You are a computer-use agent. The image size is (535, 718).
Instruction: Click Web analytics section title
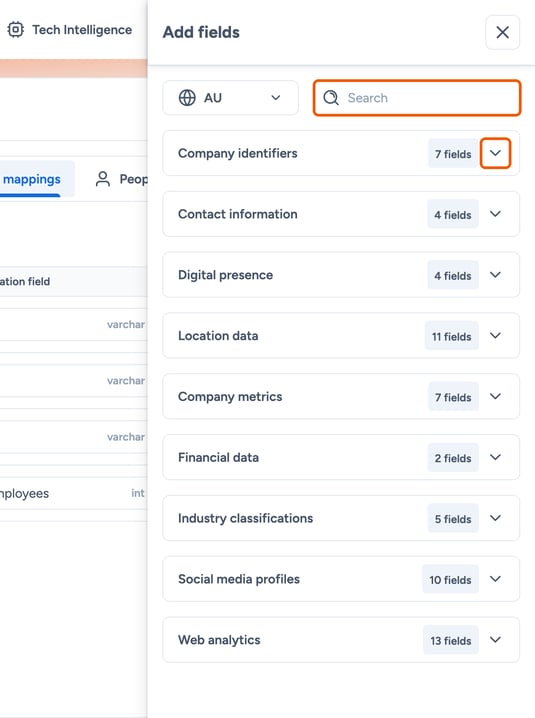219,640
